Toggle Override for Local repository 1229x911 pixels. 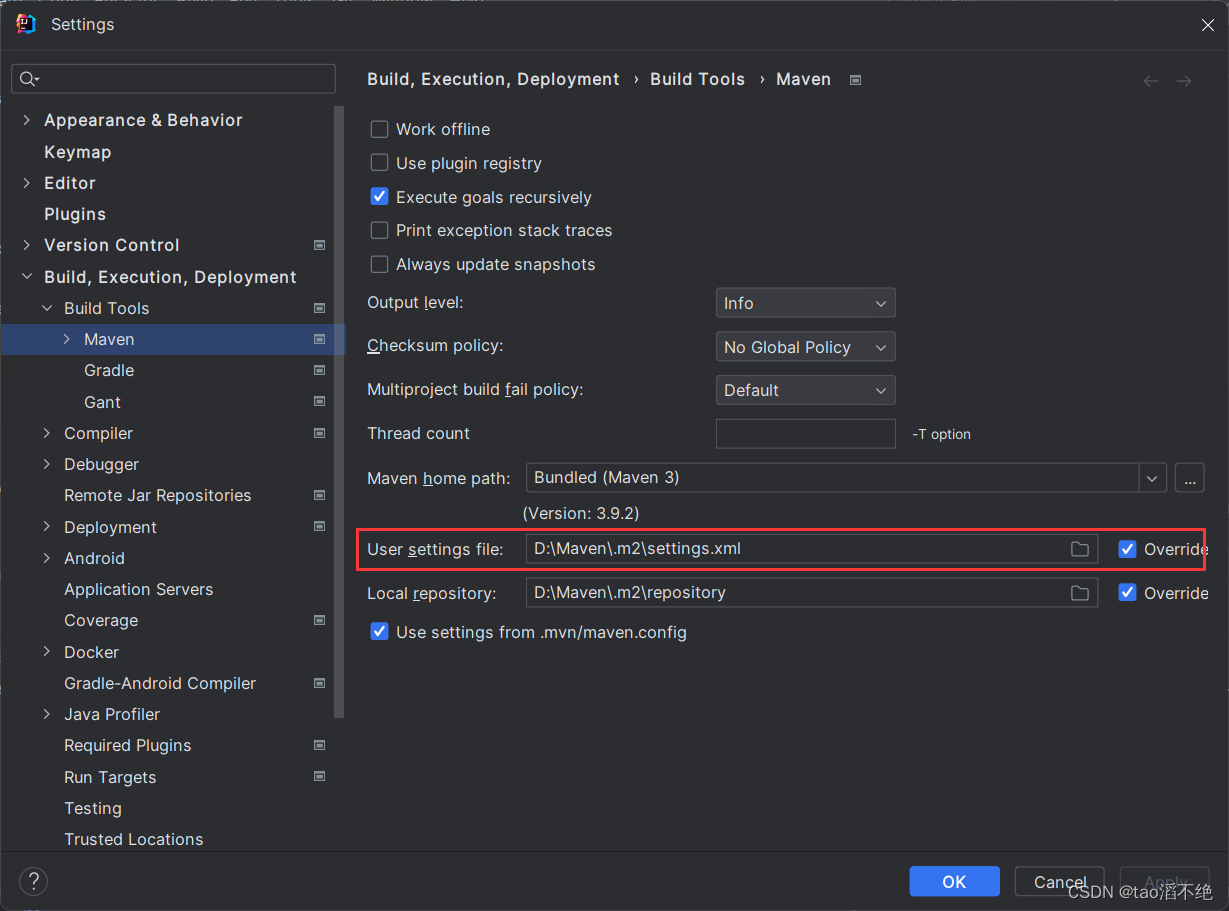point(1127,593)
